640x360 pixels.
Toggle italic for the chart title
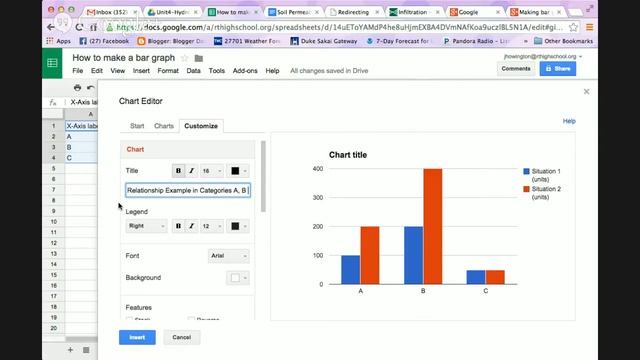(191, 171)
